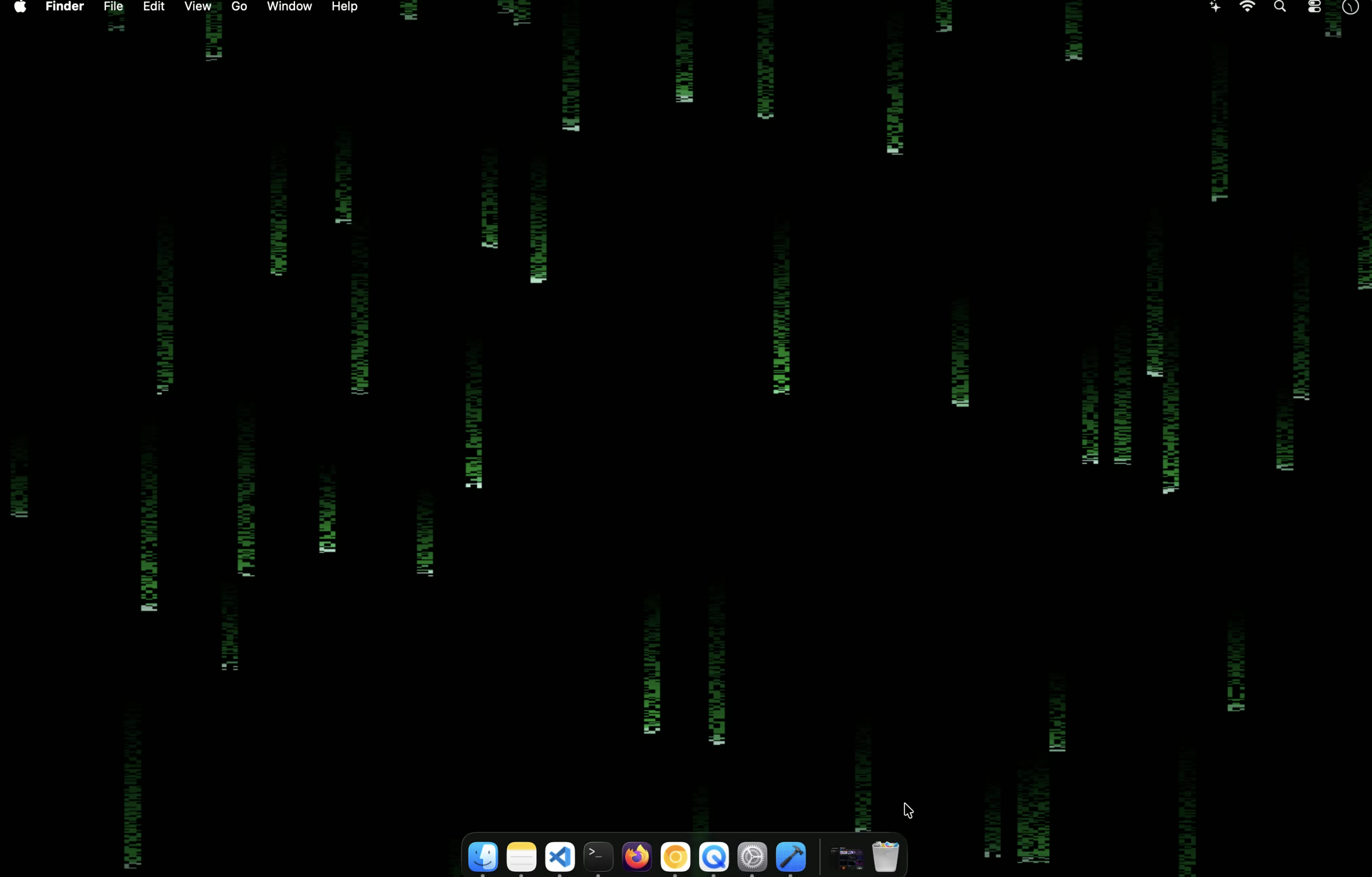The image size is (1372, 877).
Task: Open the File menu
Action: click(113, 7)
